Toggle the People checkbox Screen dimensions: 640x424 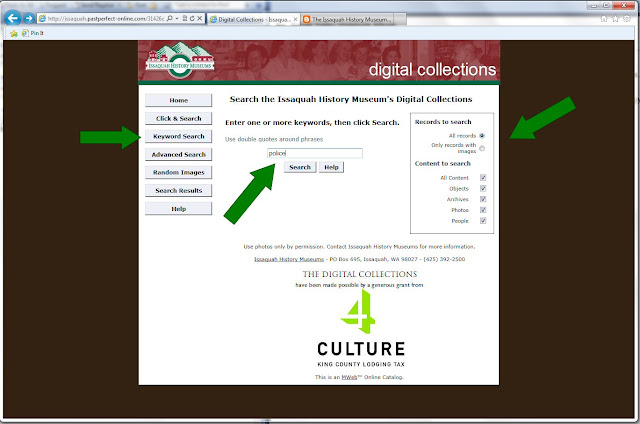pos(483,221)
